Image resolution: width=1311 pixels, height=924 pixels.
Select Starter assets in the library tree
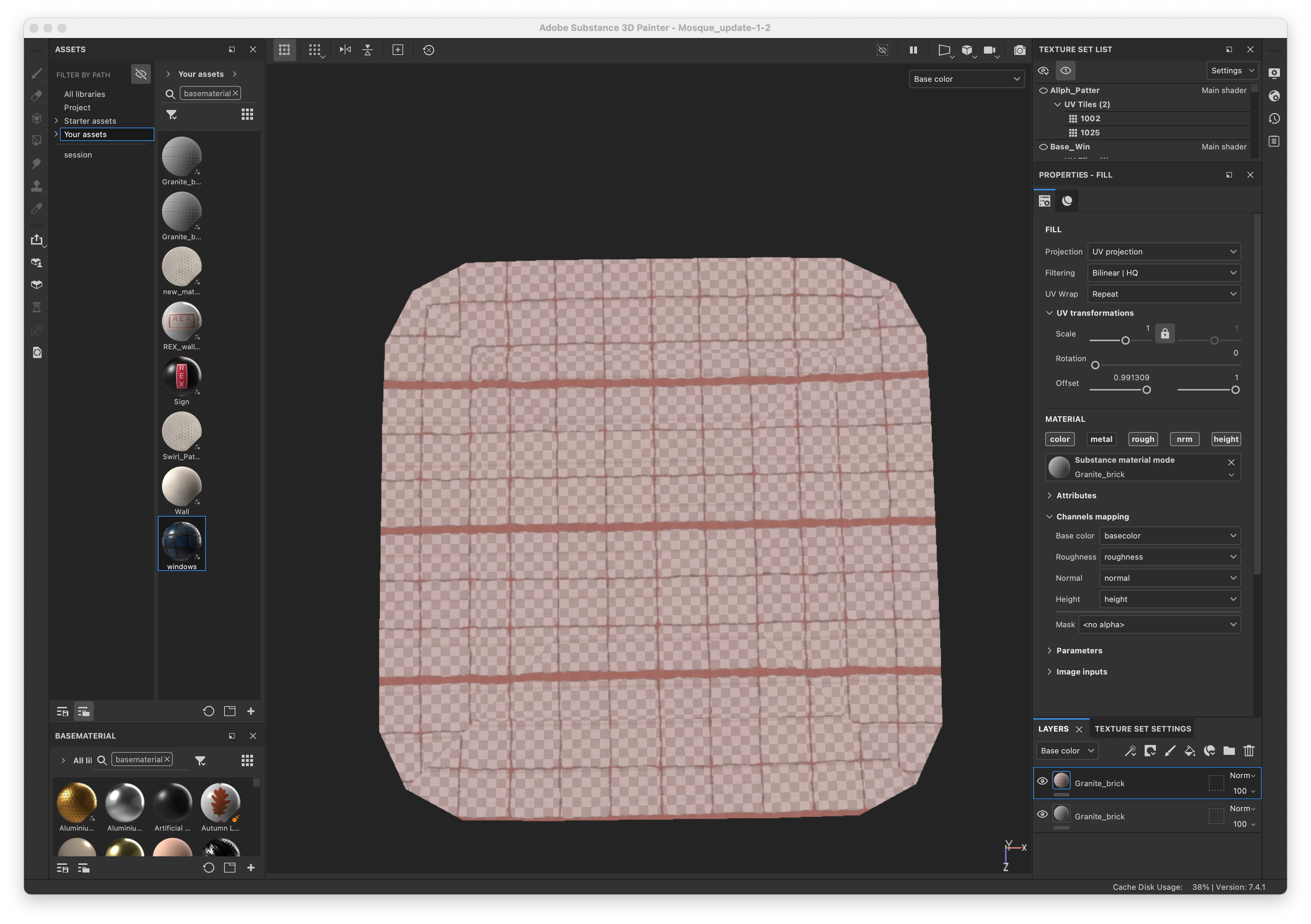[x=90, y=121]
